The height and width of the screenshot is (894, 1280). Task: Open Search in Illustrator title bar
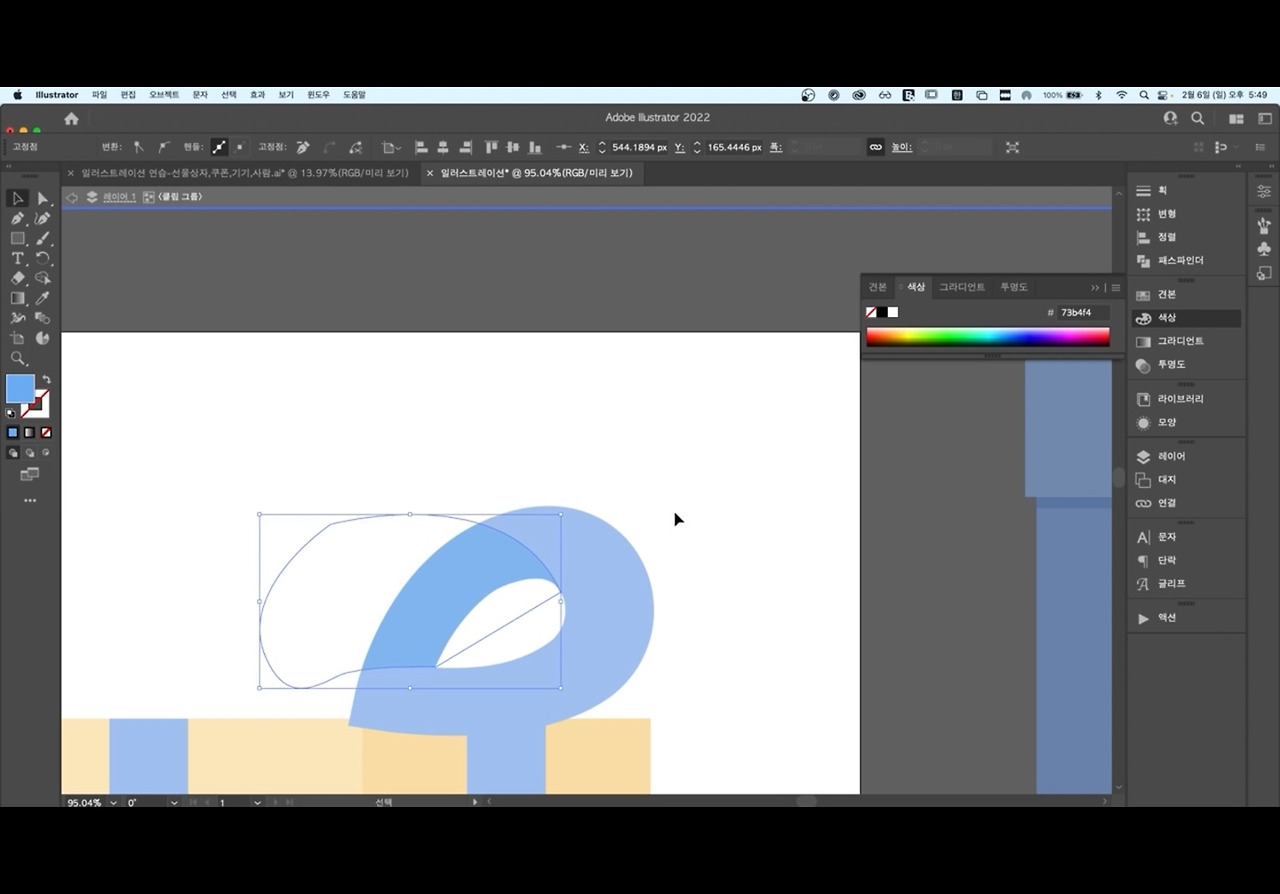[x=1197, y=118]
